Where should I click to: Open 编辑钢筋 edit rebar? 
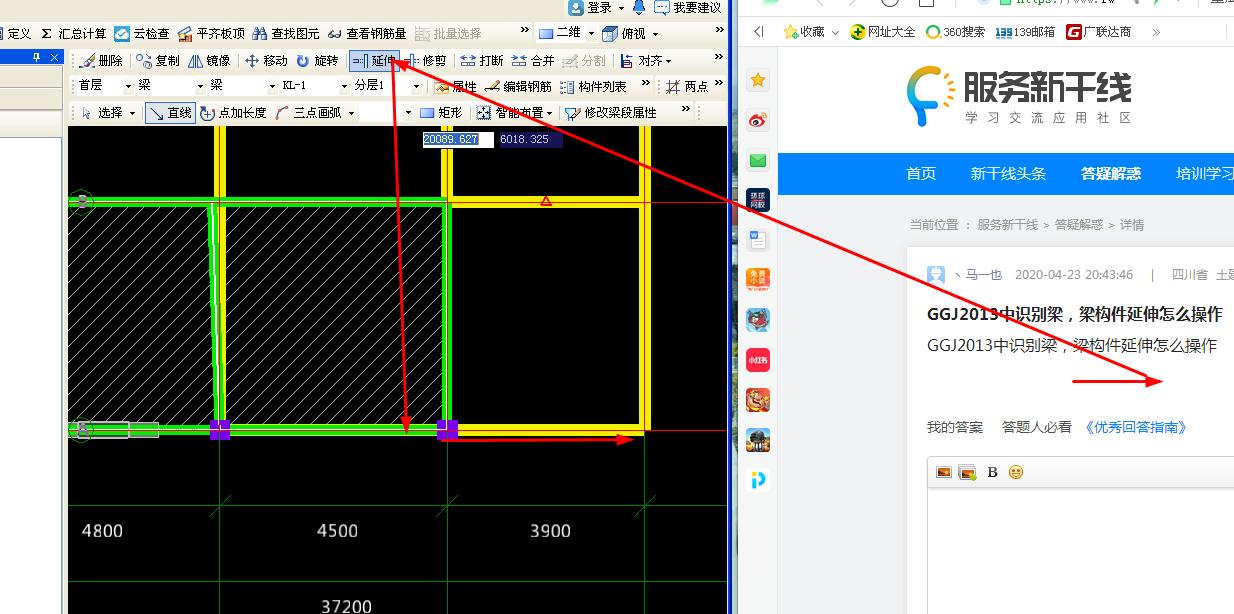[518, 87]
